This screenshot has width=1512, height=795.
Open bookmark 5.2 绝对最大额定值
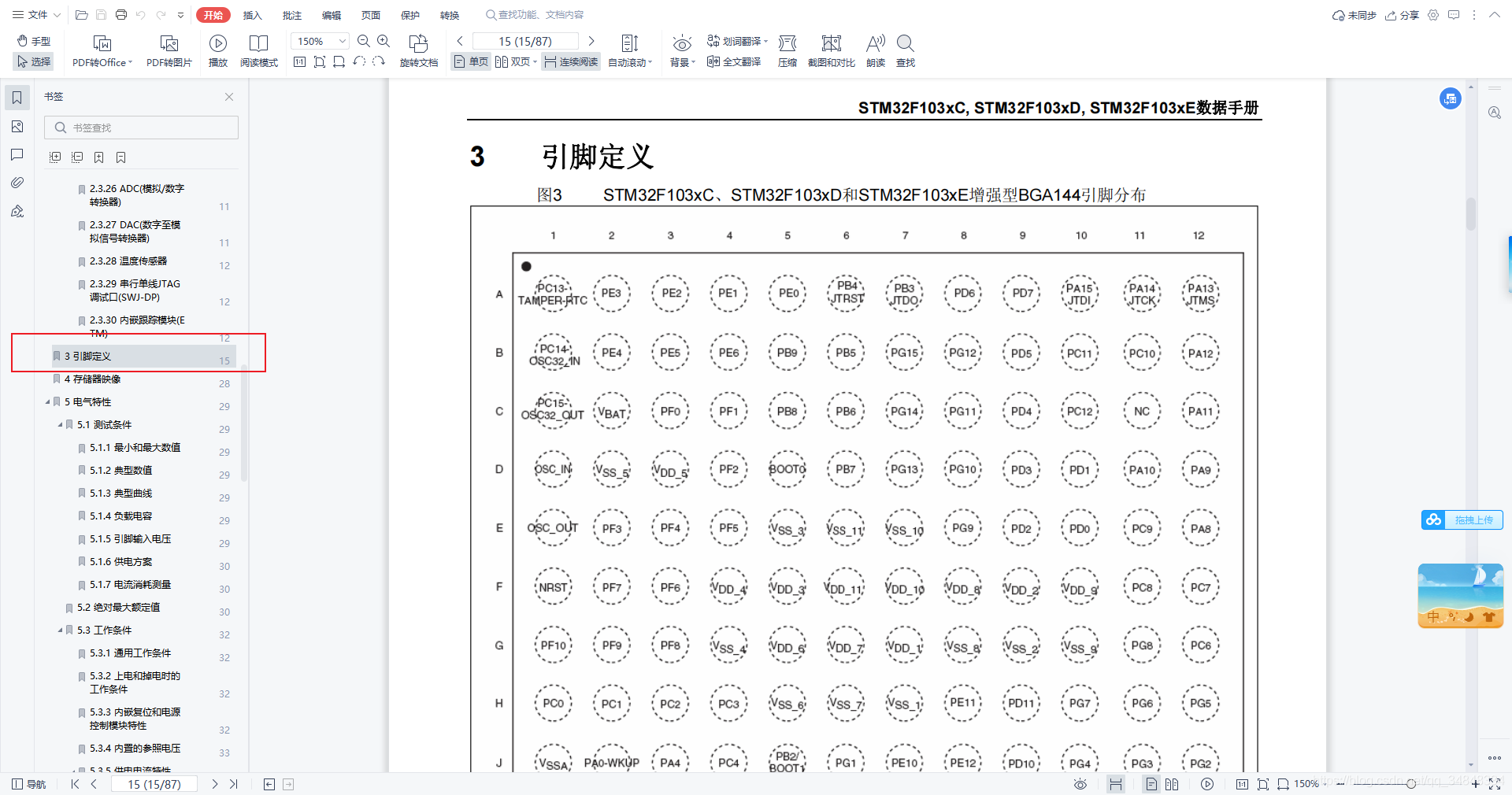coord(118,608)
